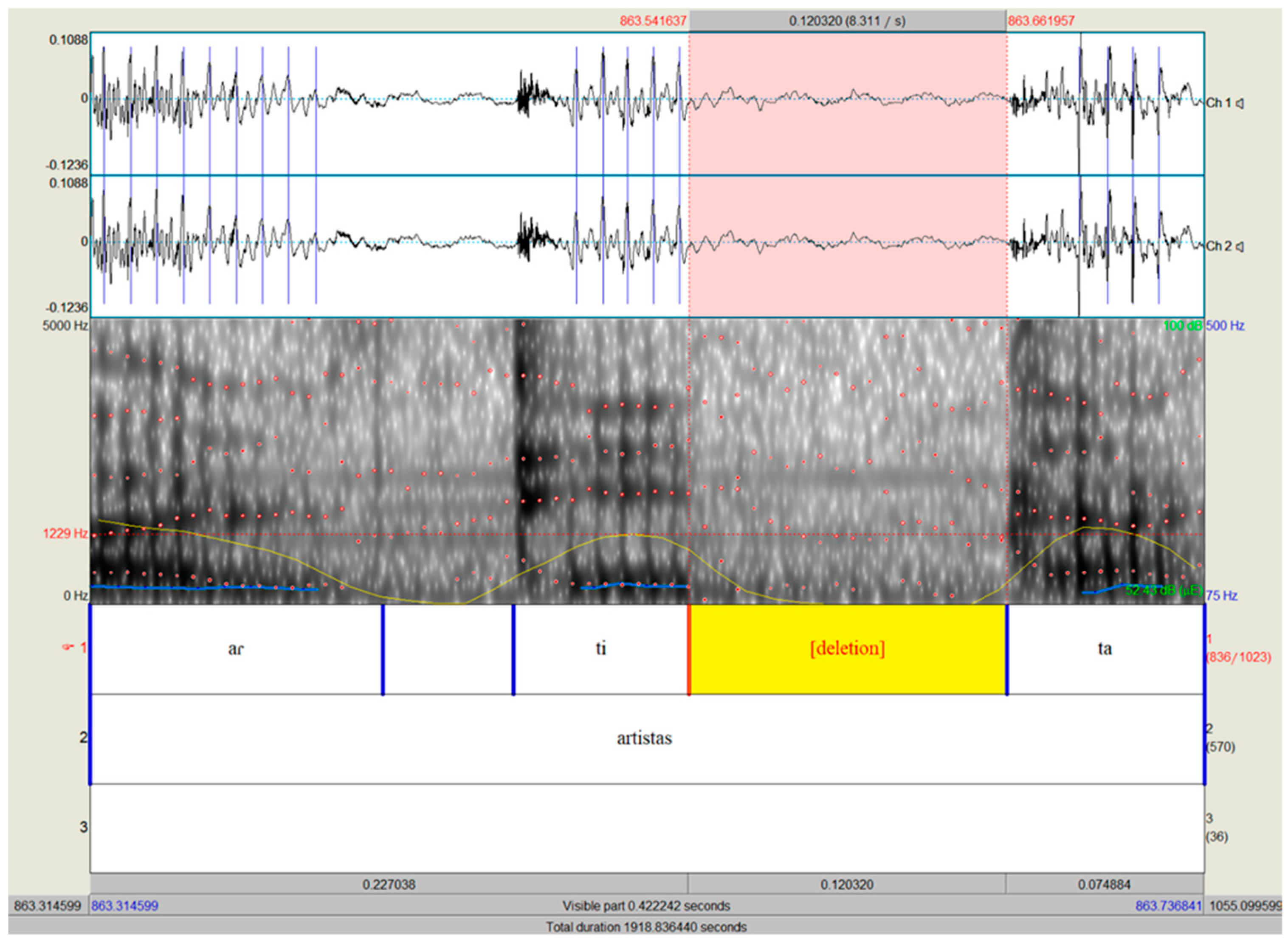Select the 'ar' interval on tier 1
This screenshot has width=1288, height=944.
point(235,649)
